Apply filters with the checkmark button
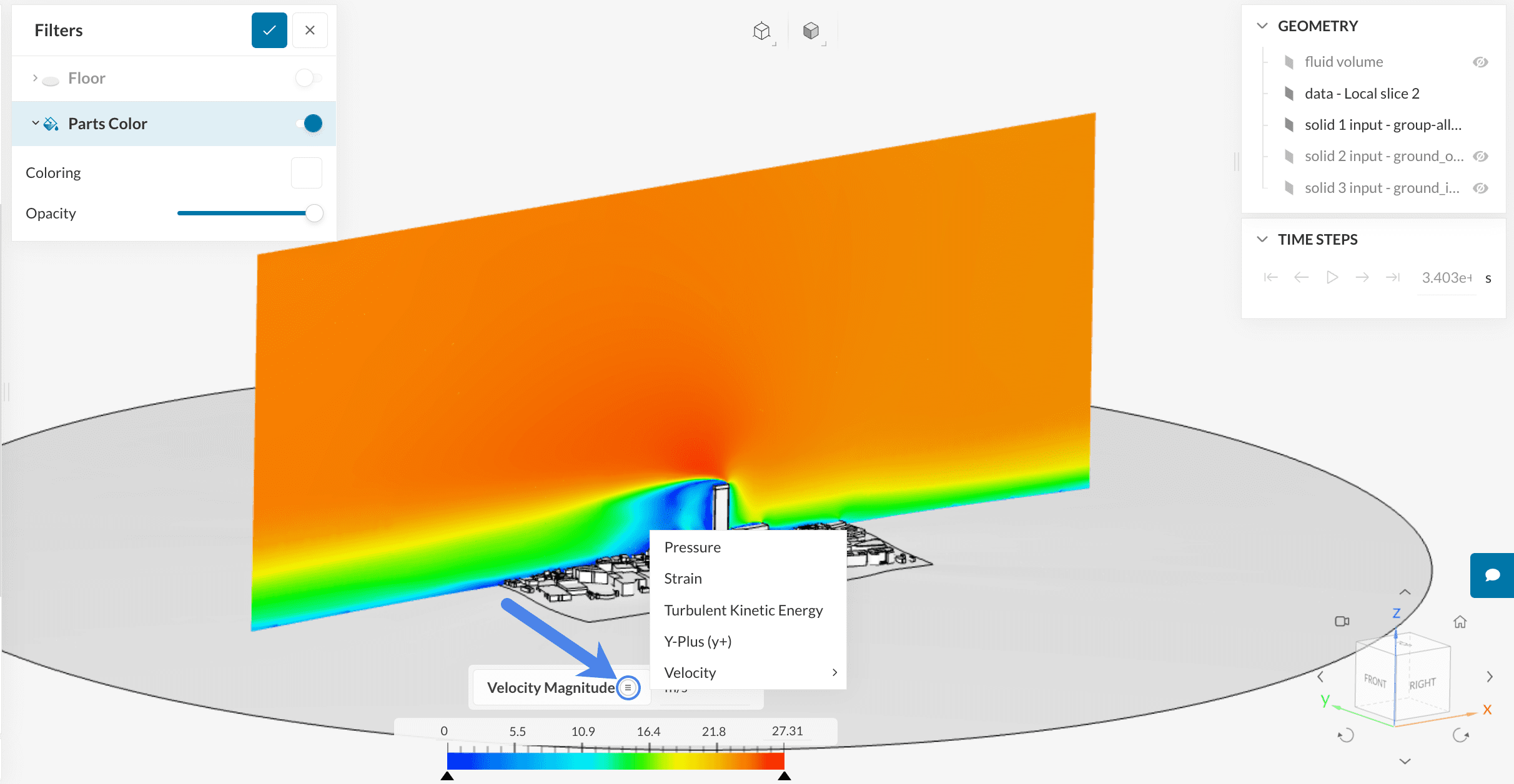1514x784 pixels. click(x=269, y=30)
